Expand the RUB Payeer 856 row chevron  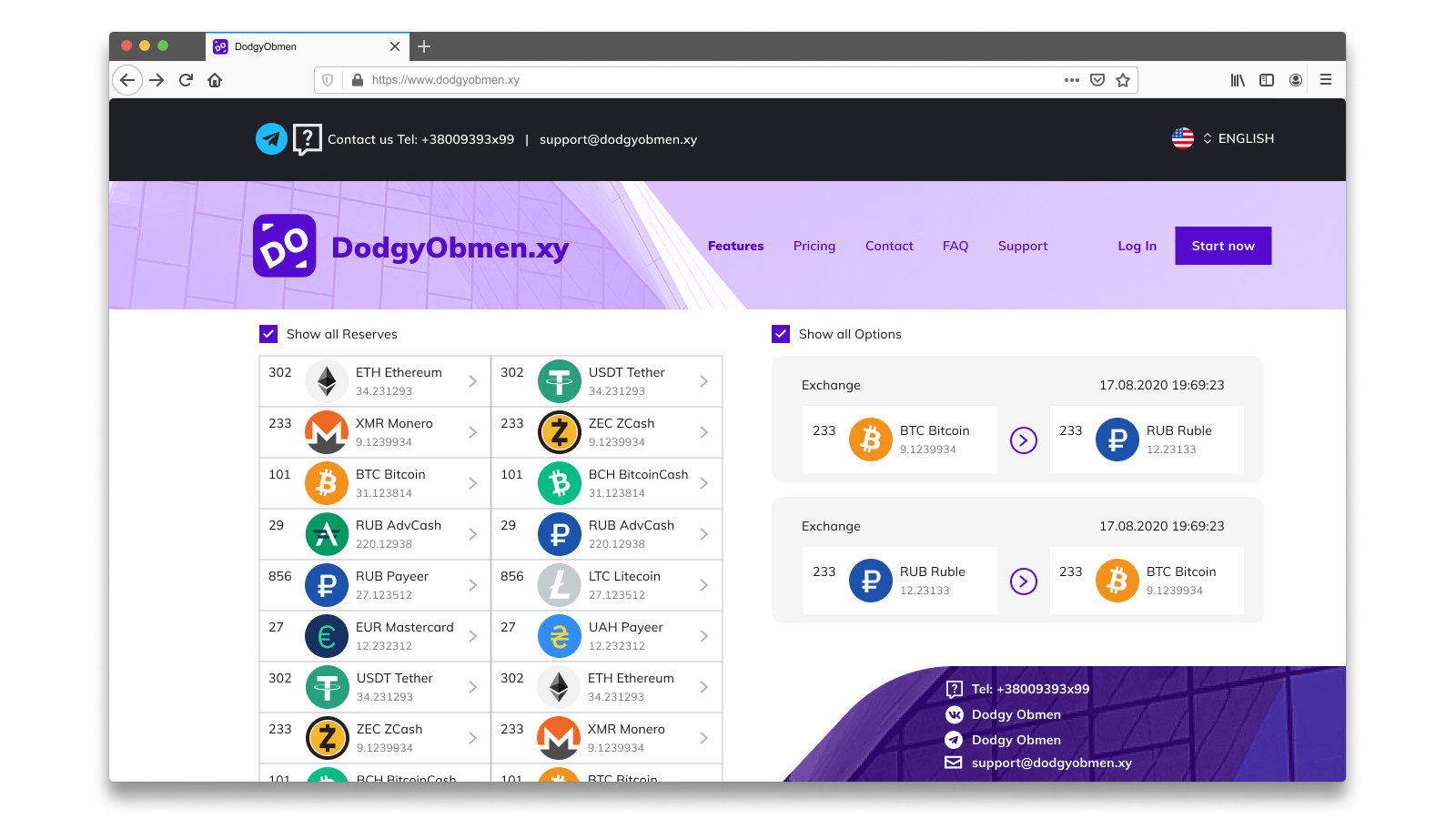tap(472, 585)
